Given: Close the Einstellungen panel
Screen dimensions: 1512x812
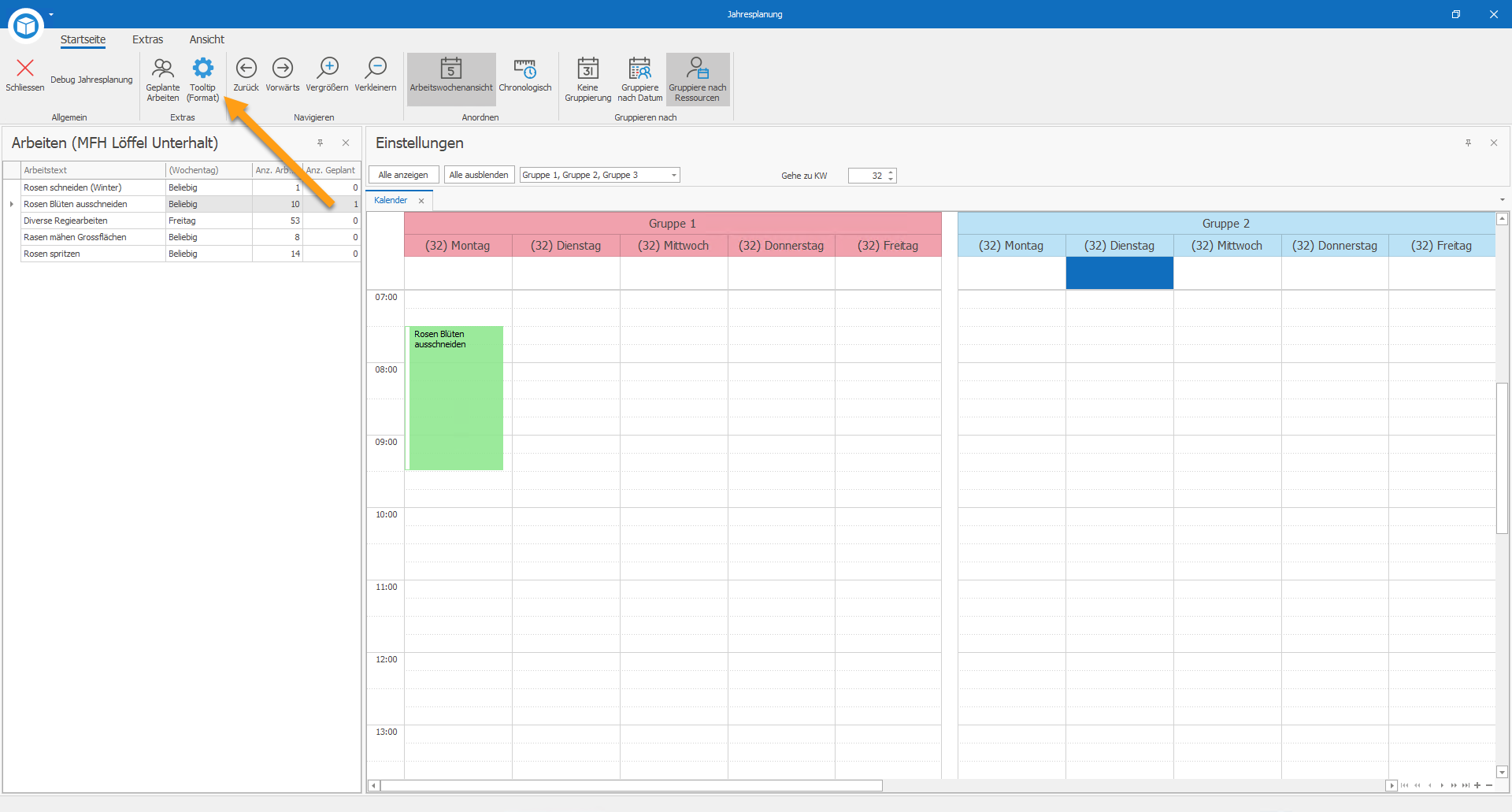Looking at the screenshot, I should coord(1494,143).
